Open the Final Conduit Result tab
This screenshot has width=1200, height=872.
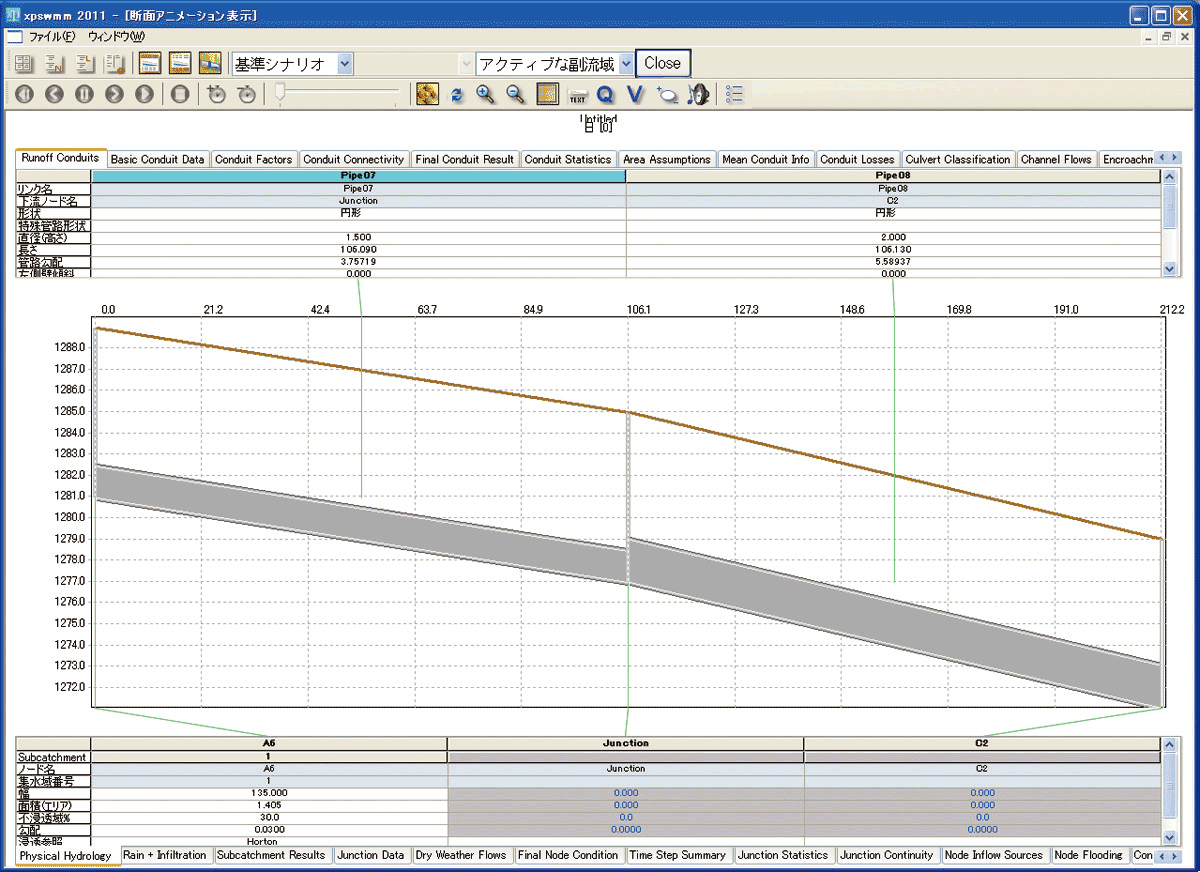tap(465, 159)
